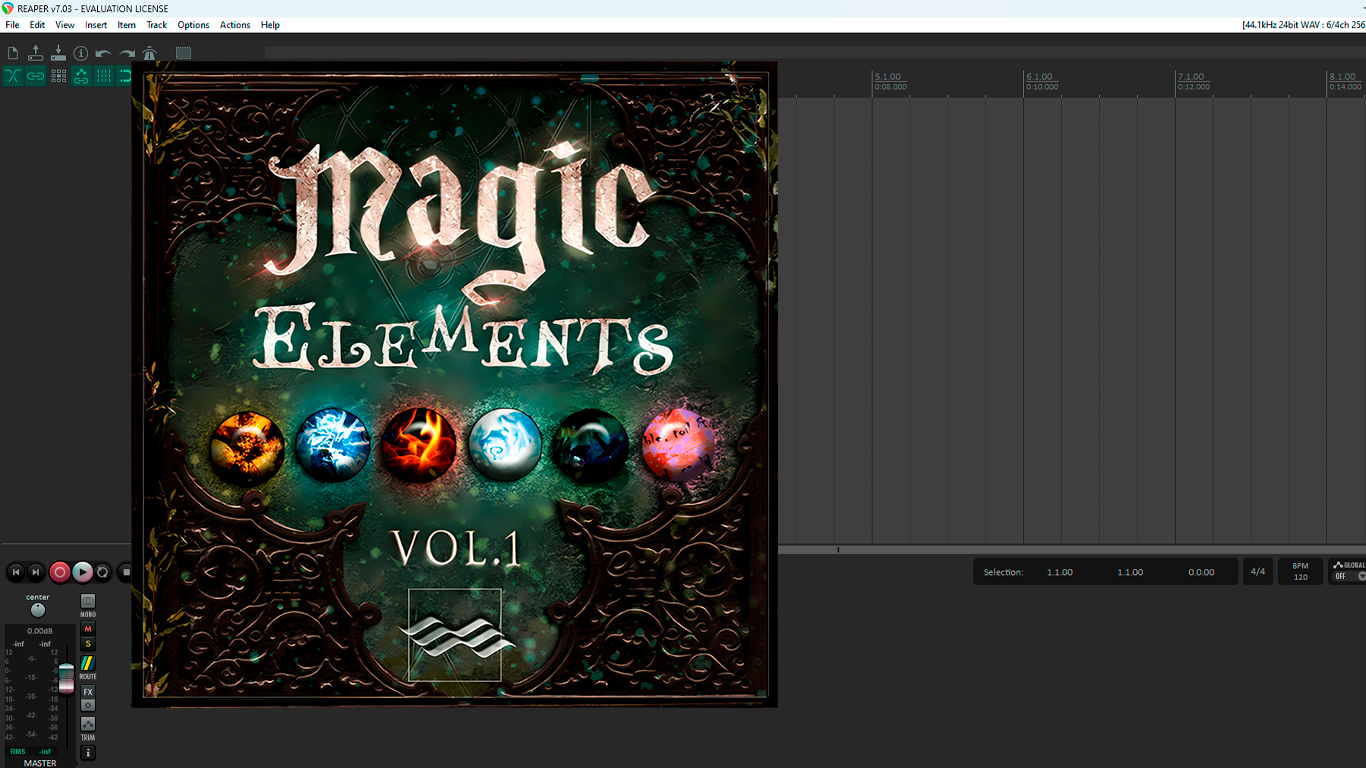This screenshot has width=1366, height=768.
Task: Solo the master track with S
Action: point(88,644)
